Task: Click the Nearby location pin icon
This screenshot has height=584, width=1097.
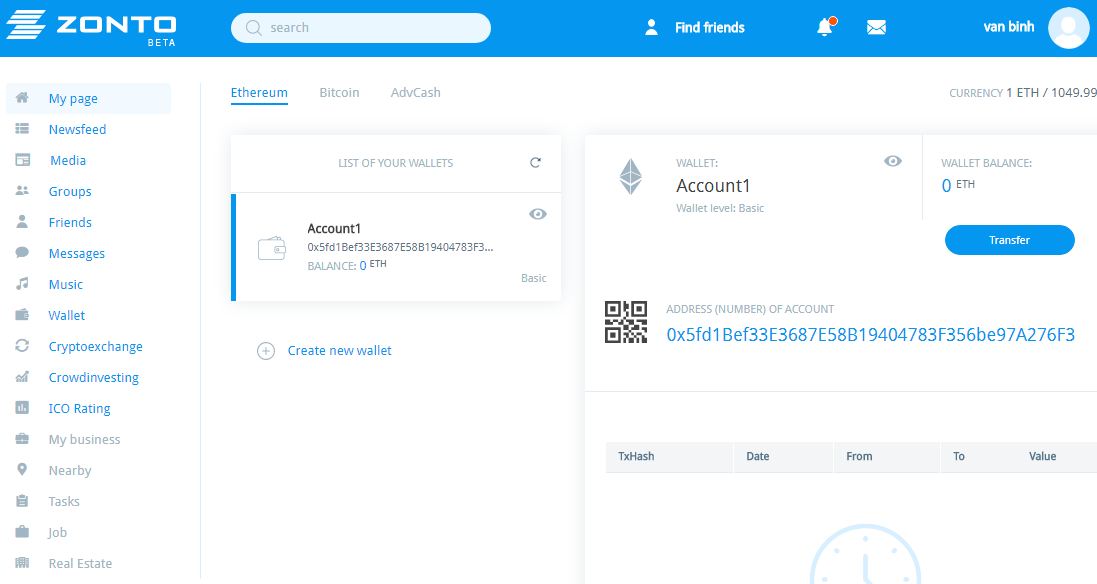Action: (x=22, y=469)
